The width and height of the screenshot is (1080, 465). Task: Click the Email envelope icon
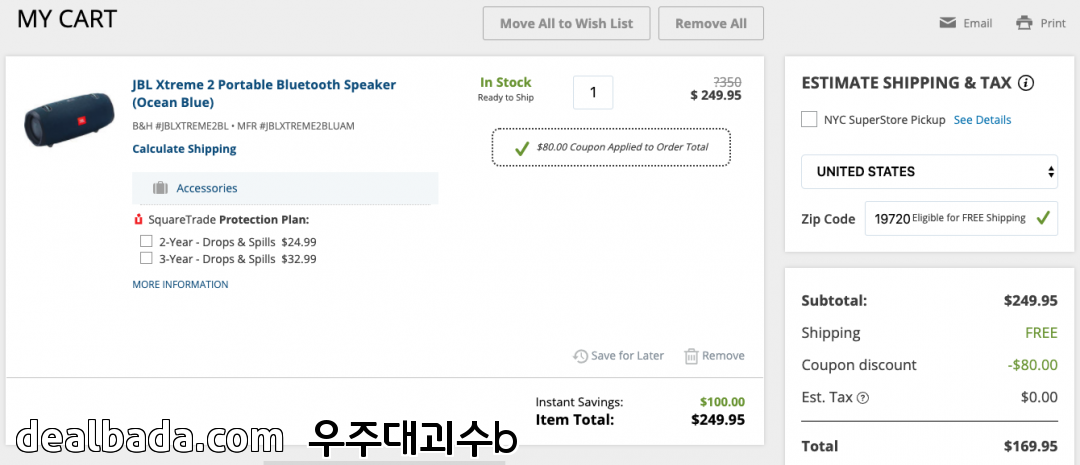pos(947,23)
